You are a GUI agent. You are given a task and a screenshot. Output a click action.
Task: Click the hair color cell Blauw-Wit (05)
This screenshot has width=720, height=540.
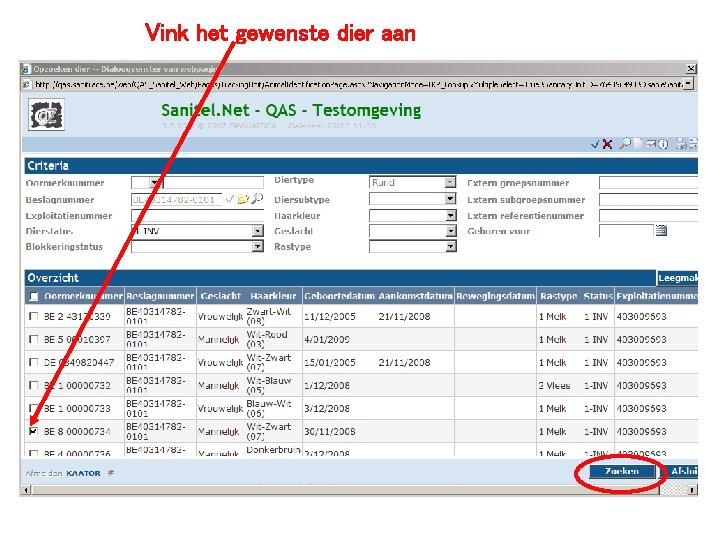269,408
